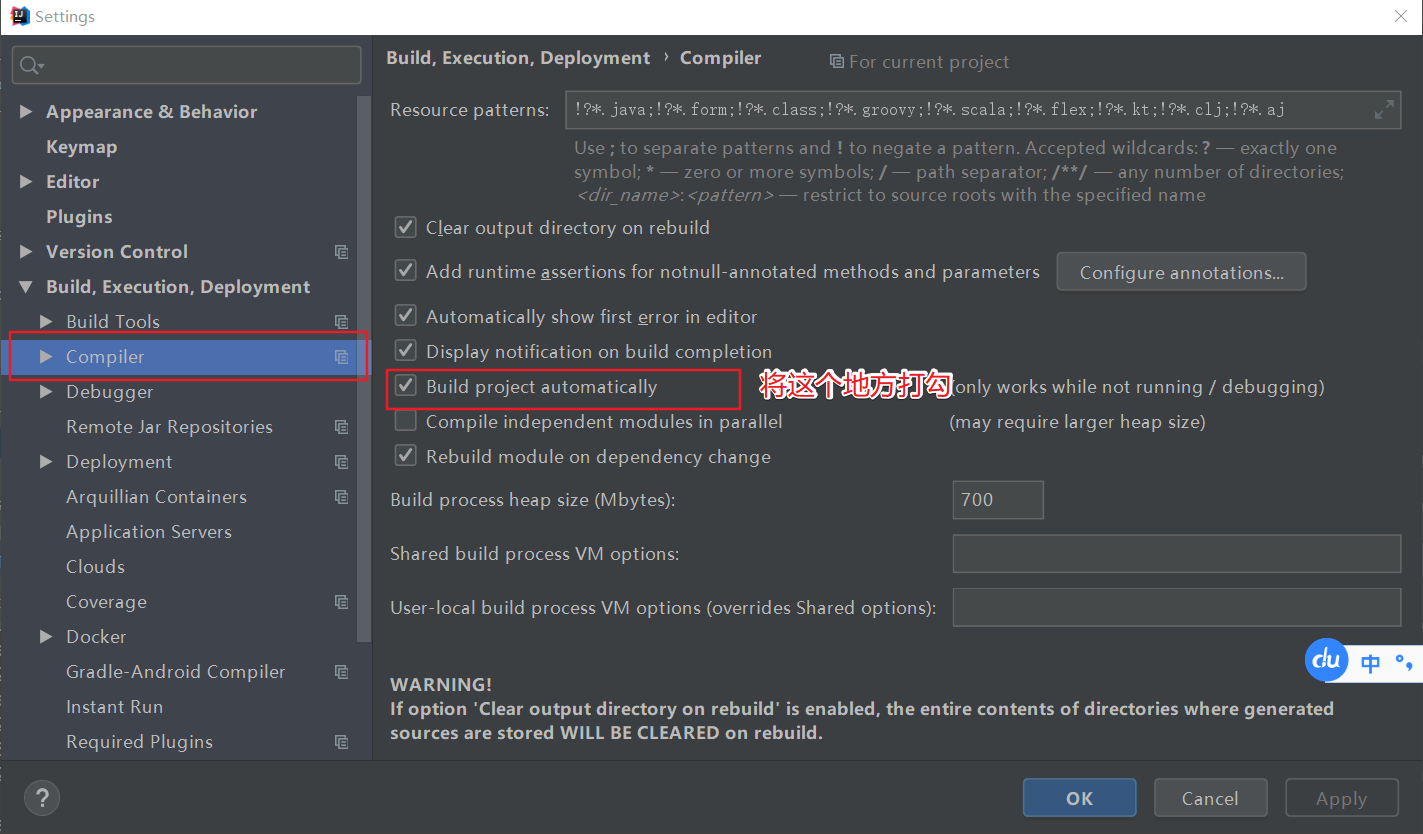Close the Settings dialog window

pos(1401,16)
